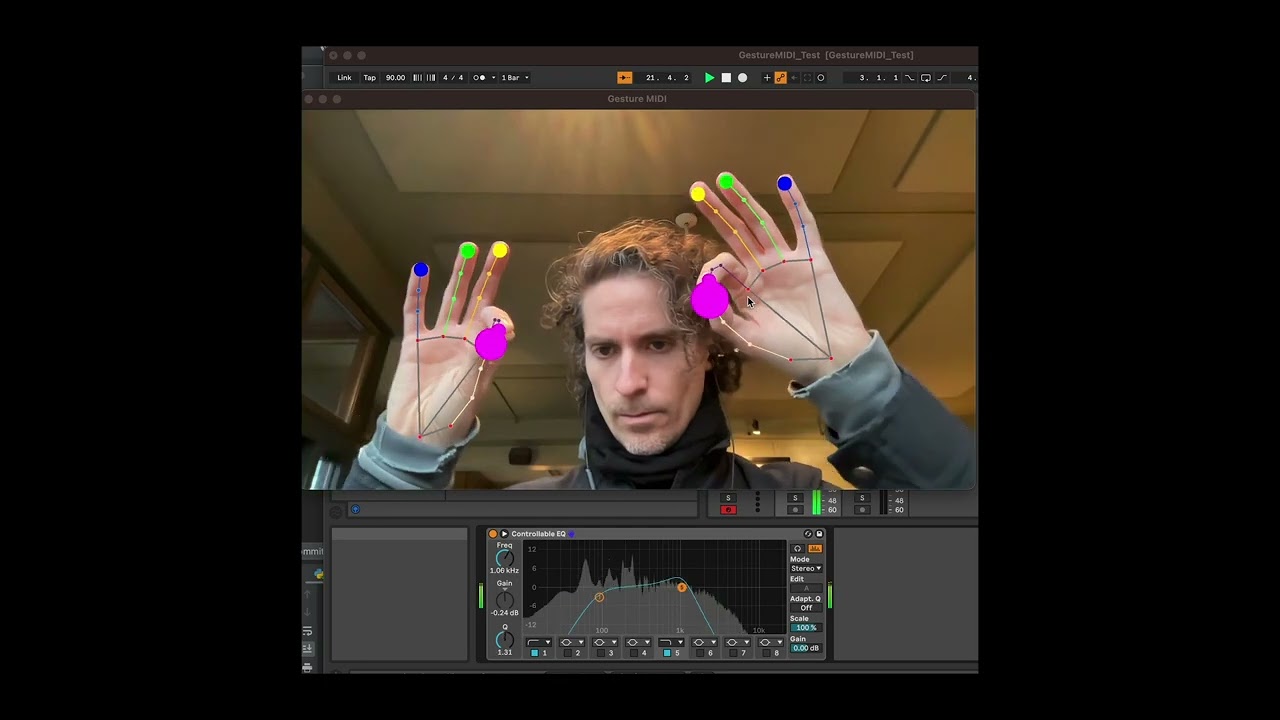Click the Stop button in transport

click(726, 78)
